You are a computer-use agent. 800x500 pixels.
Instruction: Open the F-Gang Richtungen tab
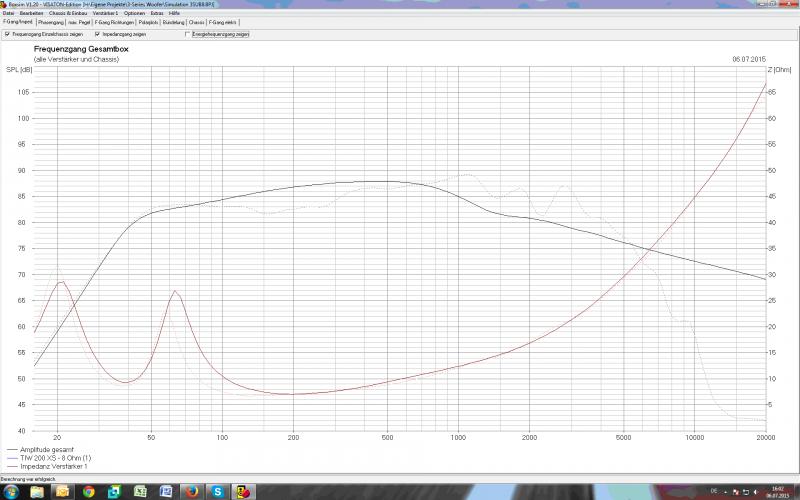[113, 21]
